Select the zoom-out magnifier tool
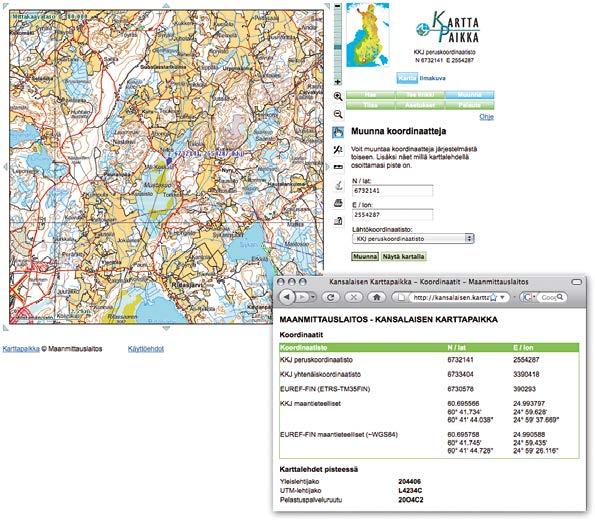Screen dimensions: 595x527 tap(338, 114)
